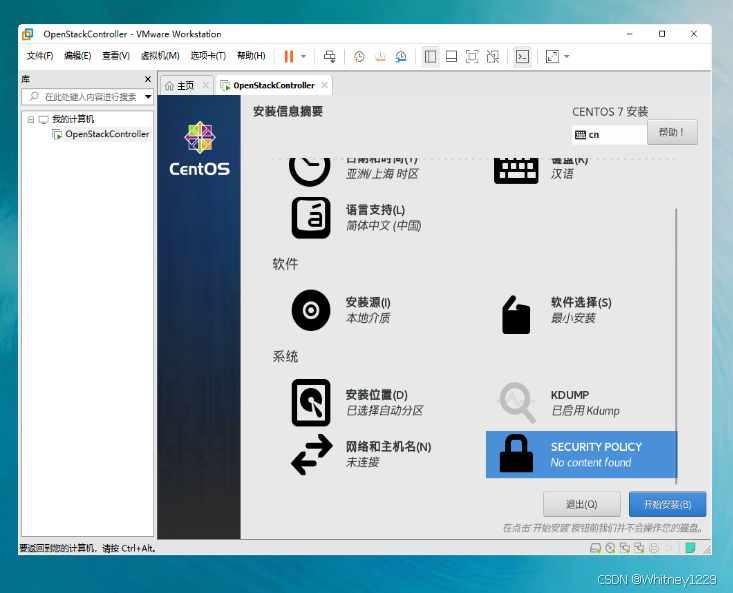The height and width of the screenshot is (593, 733).
Task: Toggle the thumbnail bar view button
Action: (452, 57)
